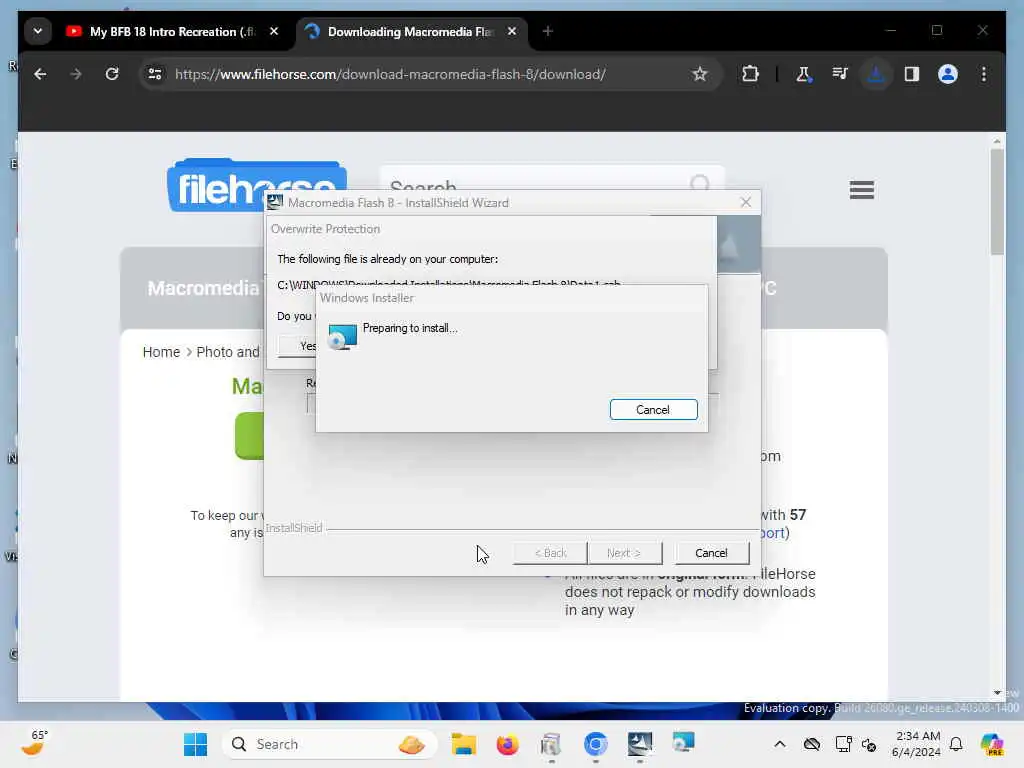Expand the tab search dropdown arrow
The width and height of the screenshot is (1024, 768).
pyautogui.click(x=38, y=31)
